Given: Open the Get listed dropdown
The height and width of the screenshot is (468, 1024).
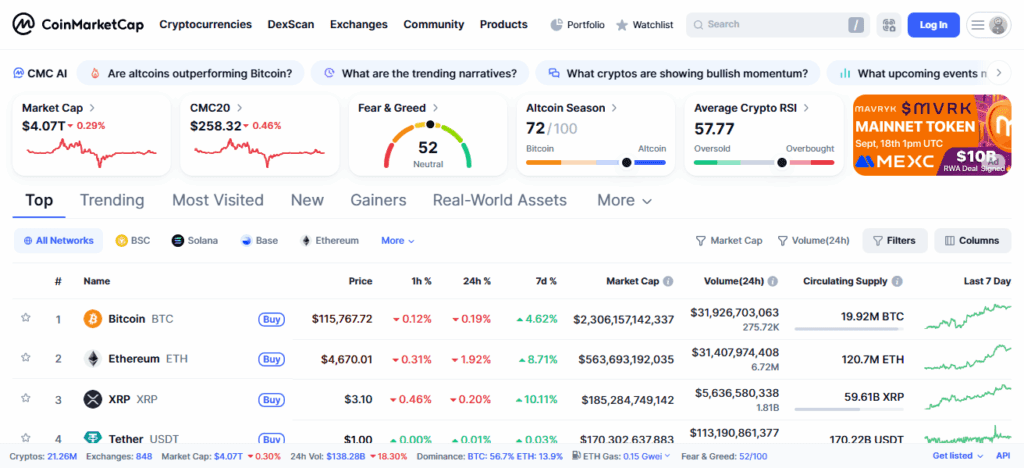Looking at the screenshot, I should [958, 456].
